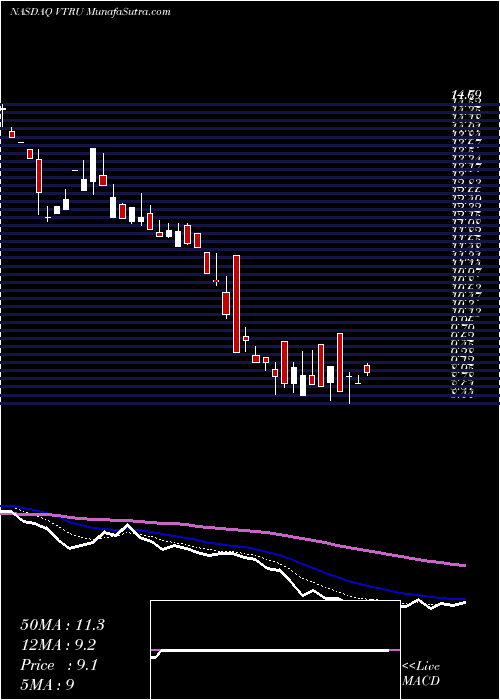Click the <<Live MACD label
Viewport: 500px width, 700px height.
click(421, 674)
